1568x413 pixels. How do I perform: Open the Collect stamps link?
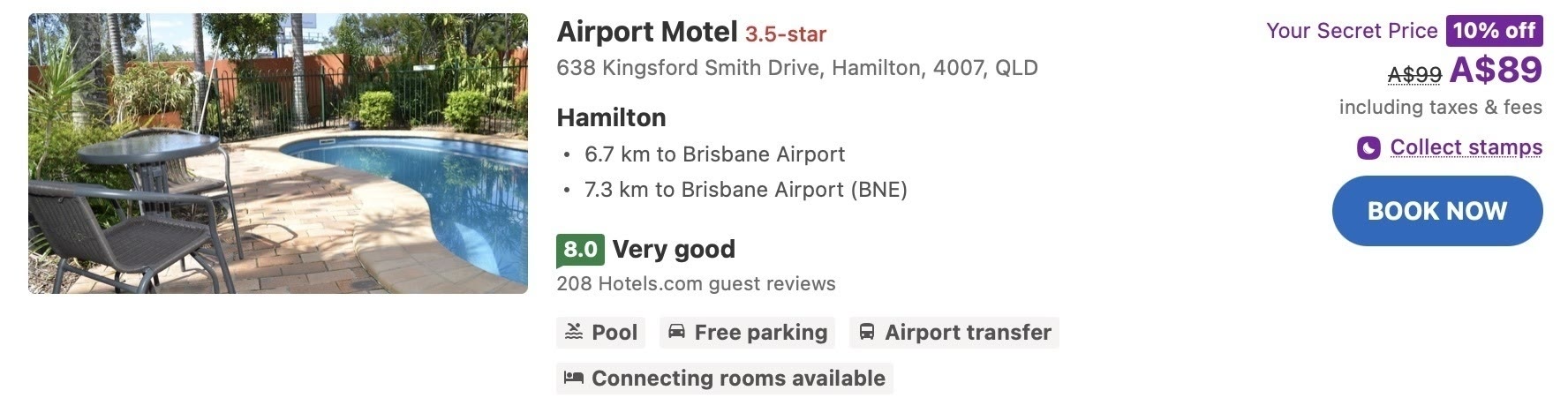point(1466,147)
